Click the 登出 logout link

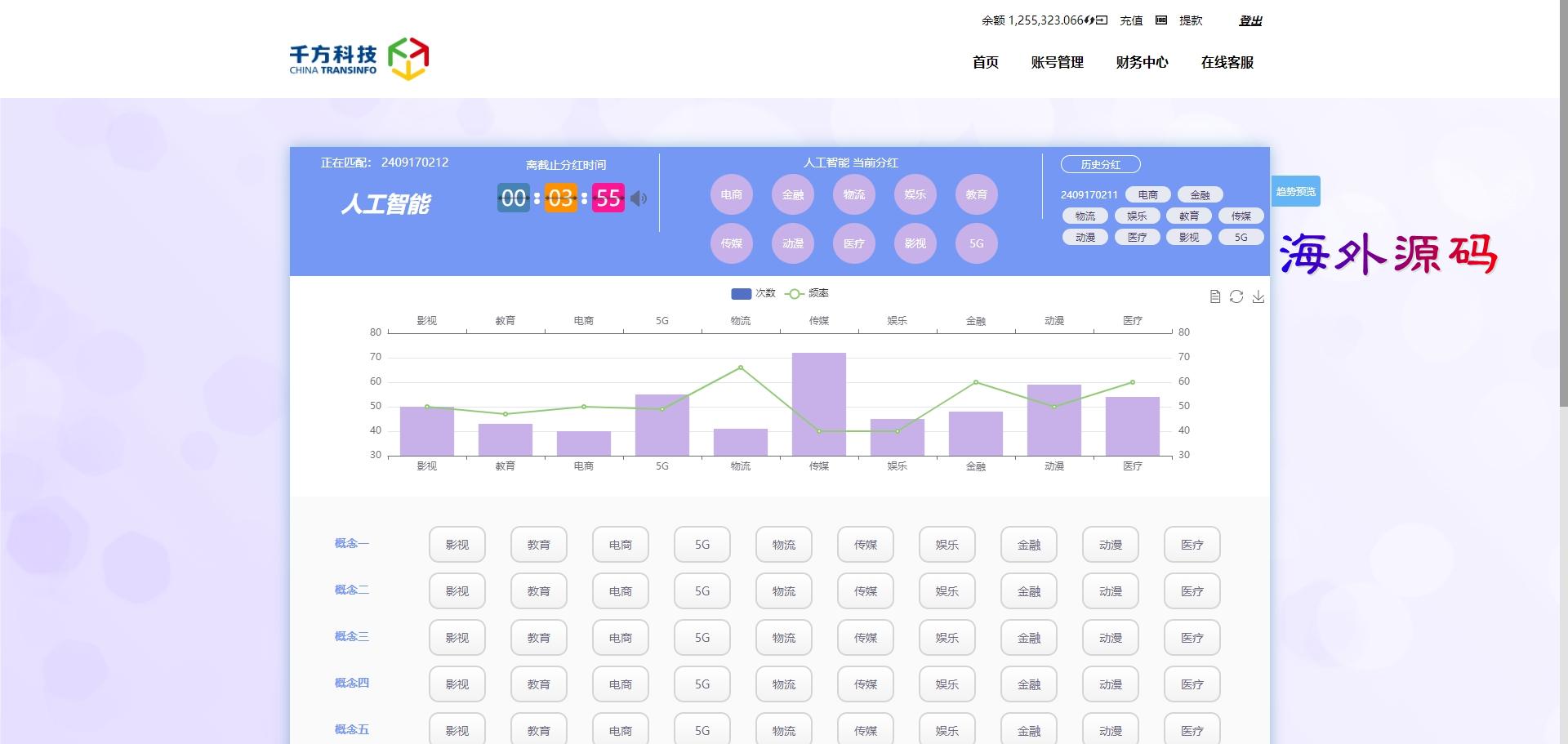point(1250,20)
